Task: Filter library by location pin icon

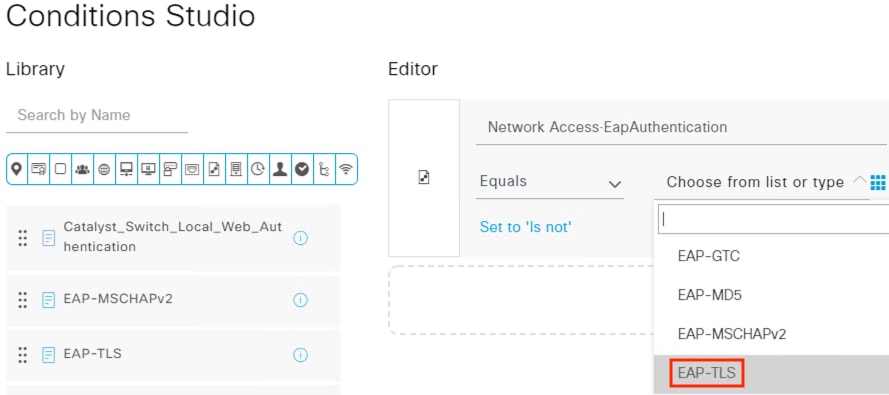Action: point(17,169)
